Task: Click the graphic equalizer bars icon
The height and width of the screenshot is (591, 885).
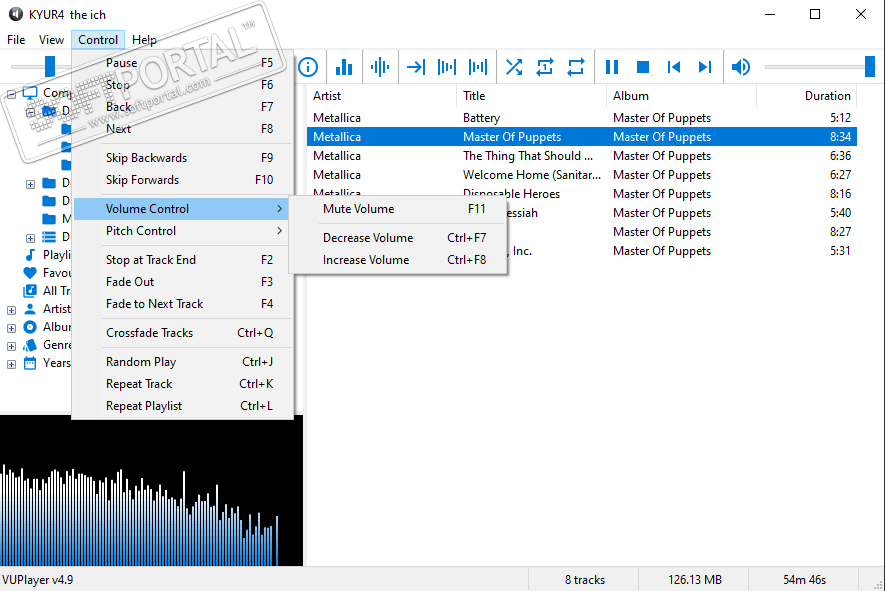Action: click(344, 67)
